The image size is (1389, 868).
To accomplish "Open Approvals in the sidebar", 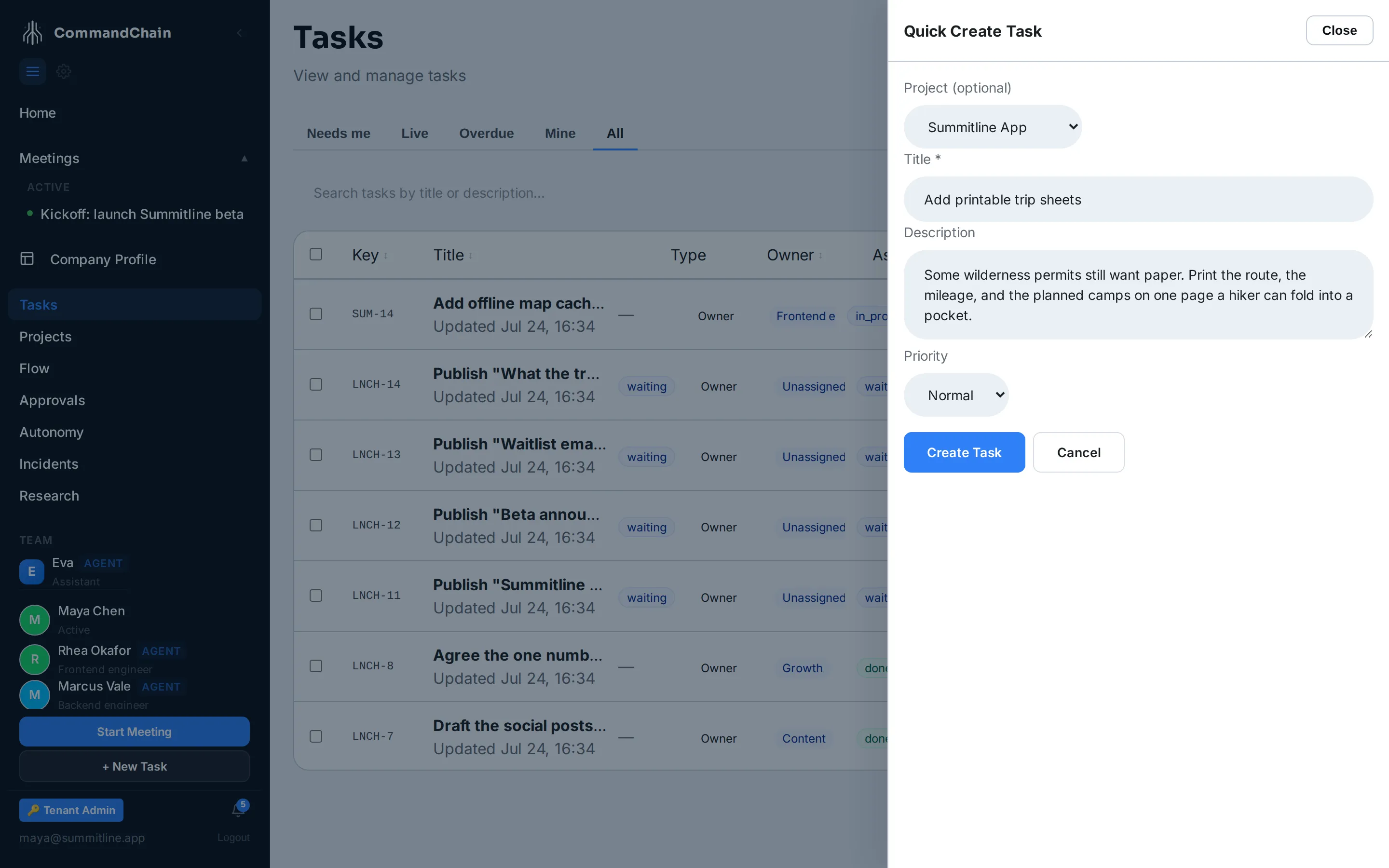I will [x=52, y=400].
